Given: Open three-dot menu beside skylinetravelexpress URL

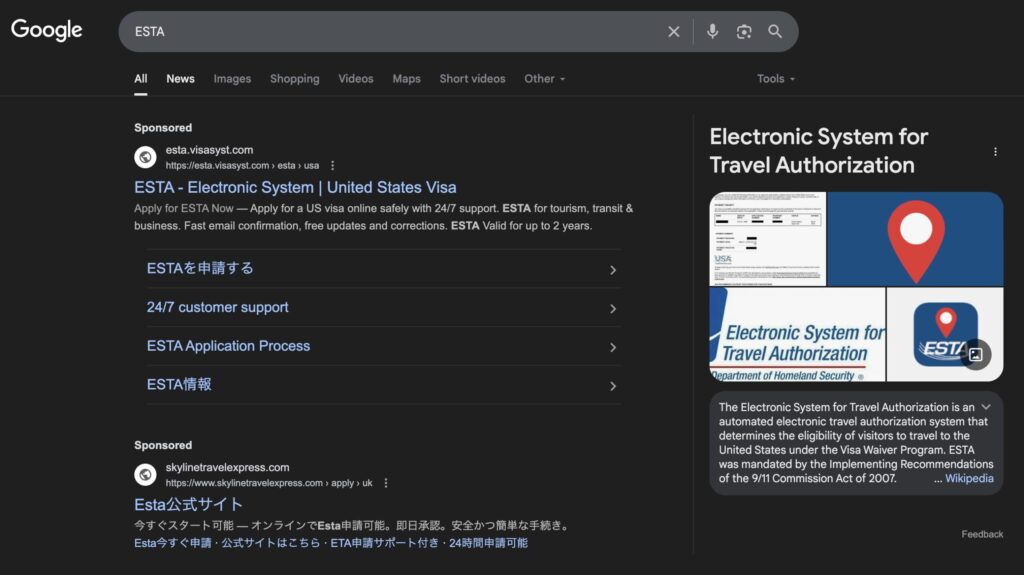Looking at the screenshot, I should pyautogui.click(x=386, y=483).
